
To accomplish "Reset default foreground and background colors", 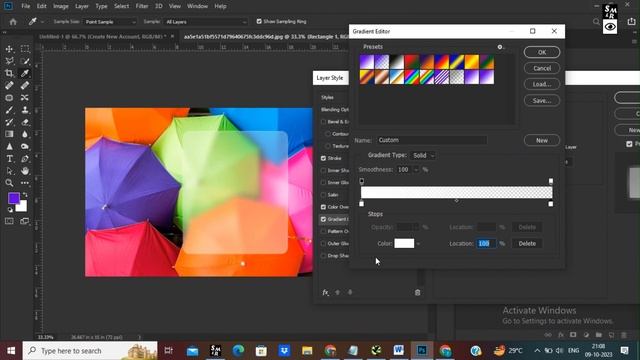I will pyautogui.click(x=10, y=210).
